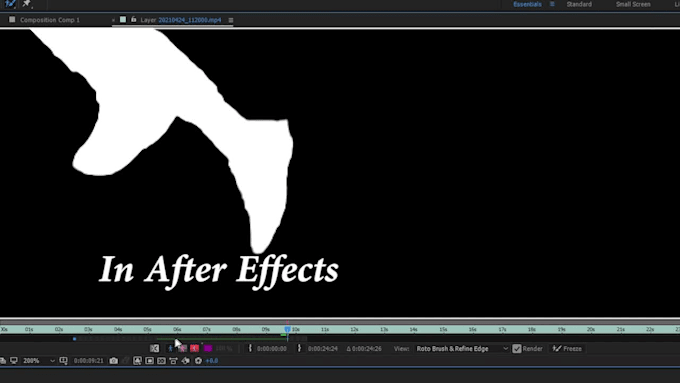Adjust the exposure value +0.0

pos(212,361)
